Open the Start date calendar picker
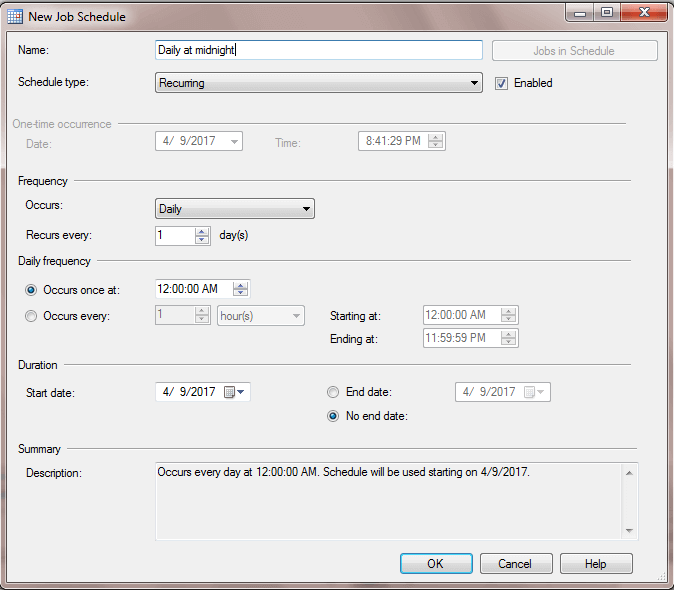Image resolution: width=674 pixels, height=590 pixels. pyautogui.click(x=235, y=392)
